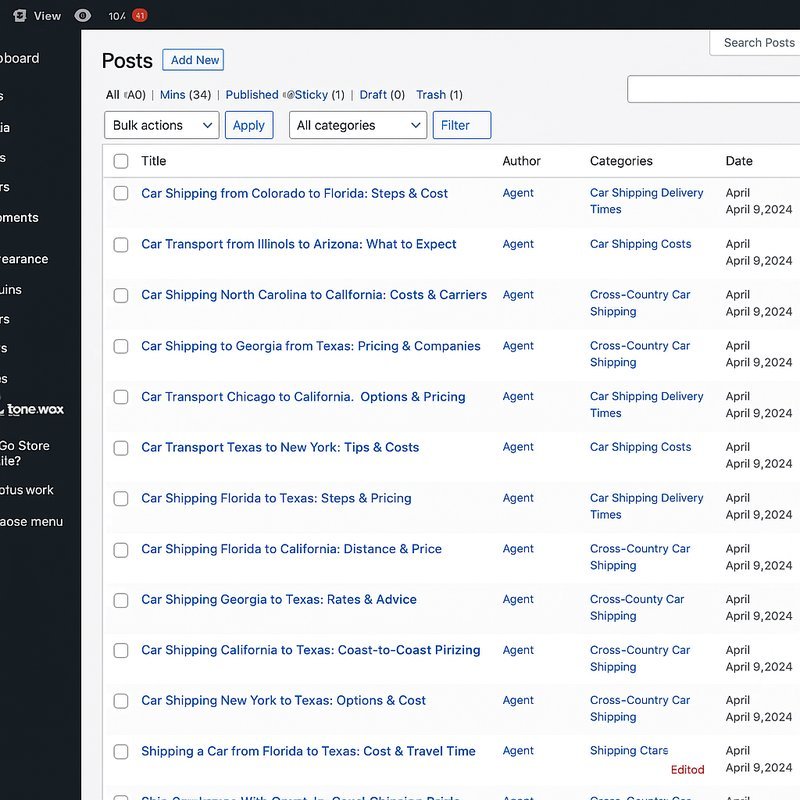The height and width of the screenshot is (800, 800).
Task: Click the Search Posts button
Action: pos(757,43)
